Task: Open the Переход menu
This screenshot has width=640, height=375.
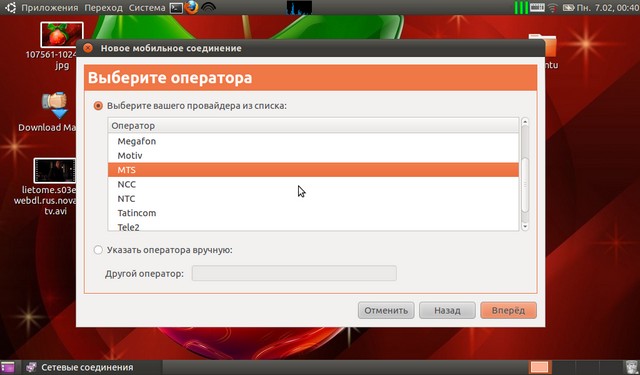Action: pos(103,8)
